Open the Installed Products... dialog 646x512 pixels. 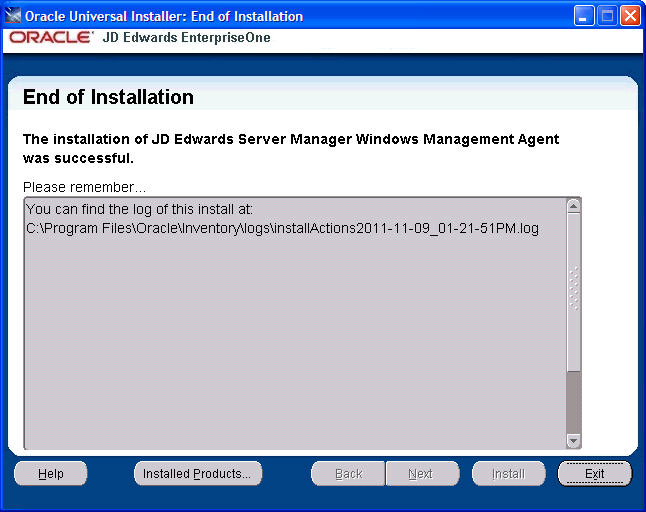tap(198, 474)
